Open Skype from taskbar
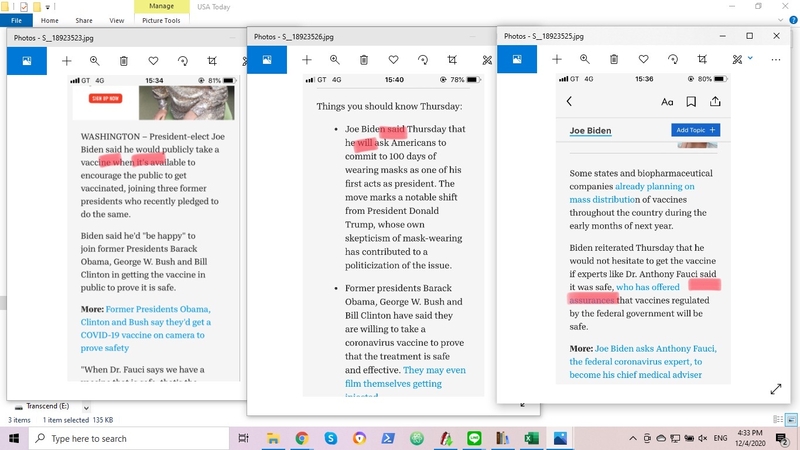This screenshot has width=800, height=450. pos(331,438)
